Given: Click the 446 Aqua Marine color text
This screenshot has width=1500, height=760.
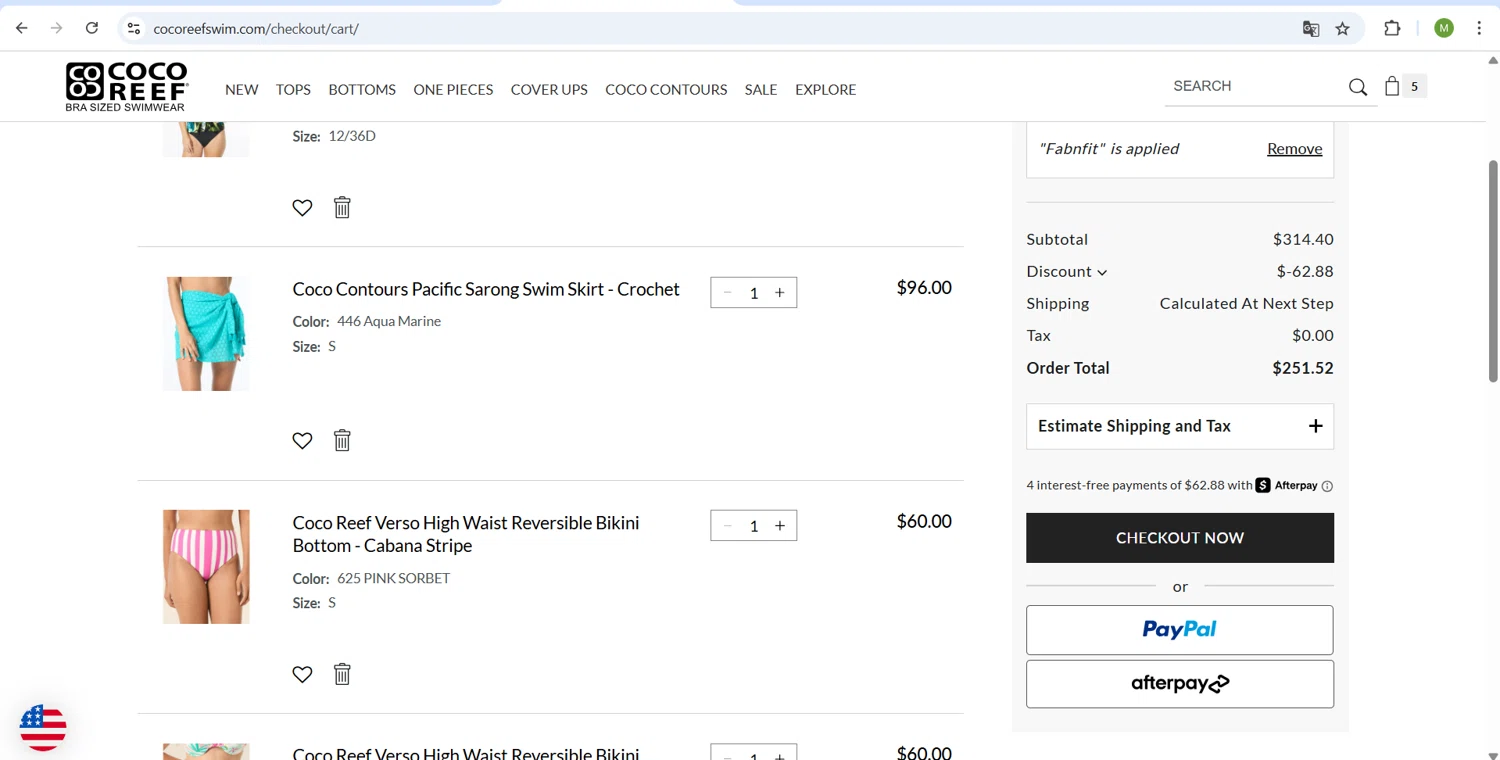Looking at the screenshot, I should click(x=389, y=321).
